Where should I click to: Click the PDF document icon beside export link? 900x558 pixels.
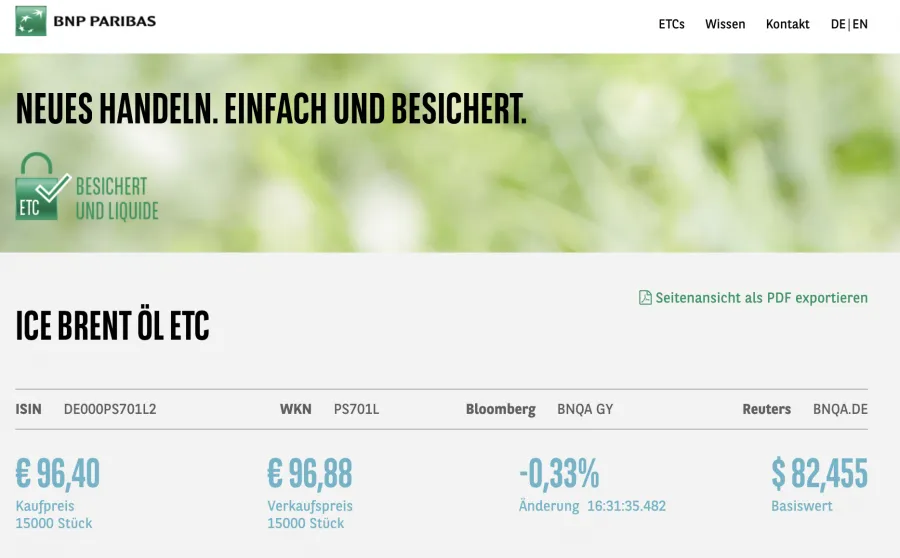(645, 297)
